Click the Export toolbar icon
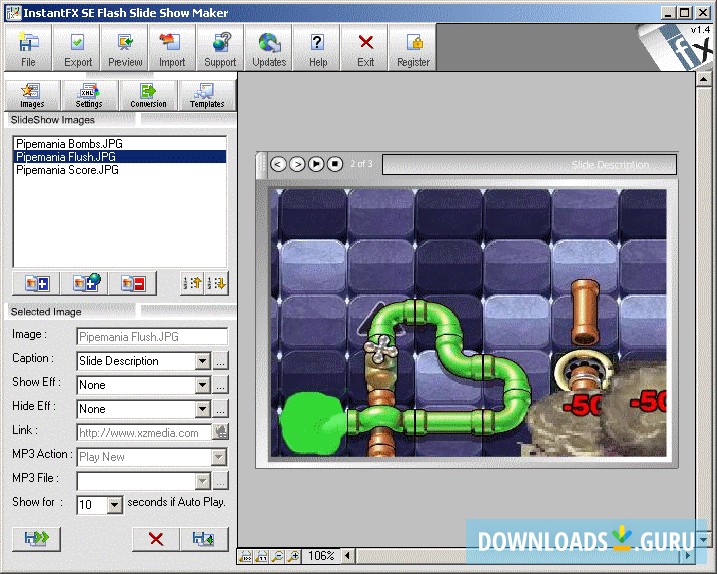This screenshot has height=574, width=717. click(x=78, y=48)
